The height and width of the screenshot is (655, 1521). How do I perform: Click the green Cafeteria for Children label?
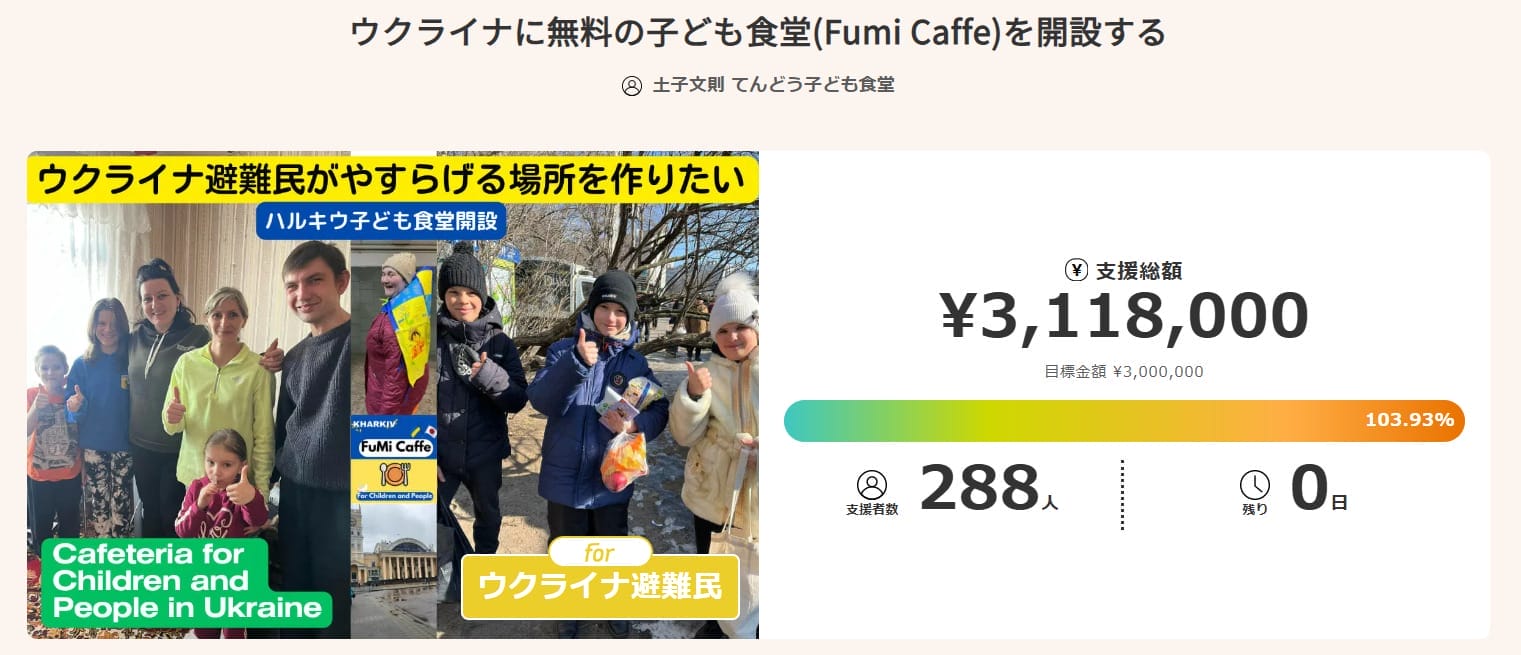[x=187, y=582]
